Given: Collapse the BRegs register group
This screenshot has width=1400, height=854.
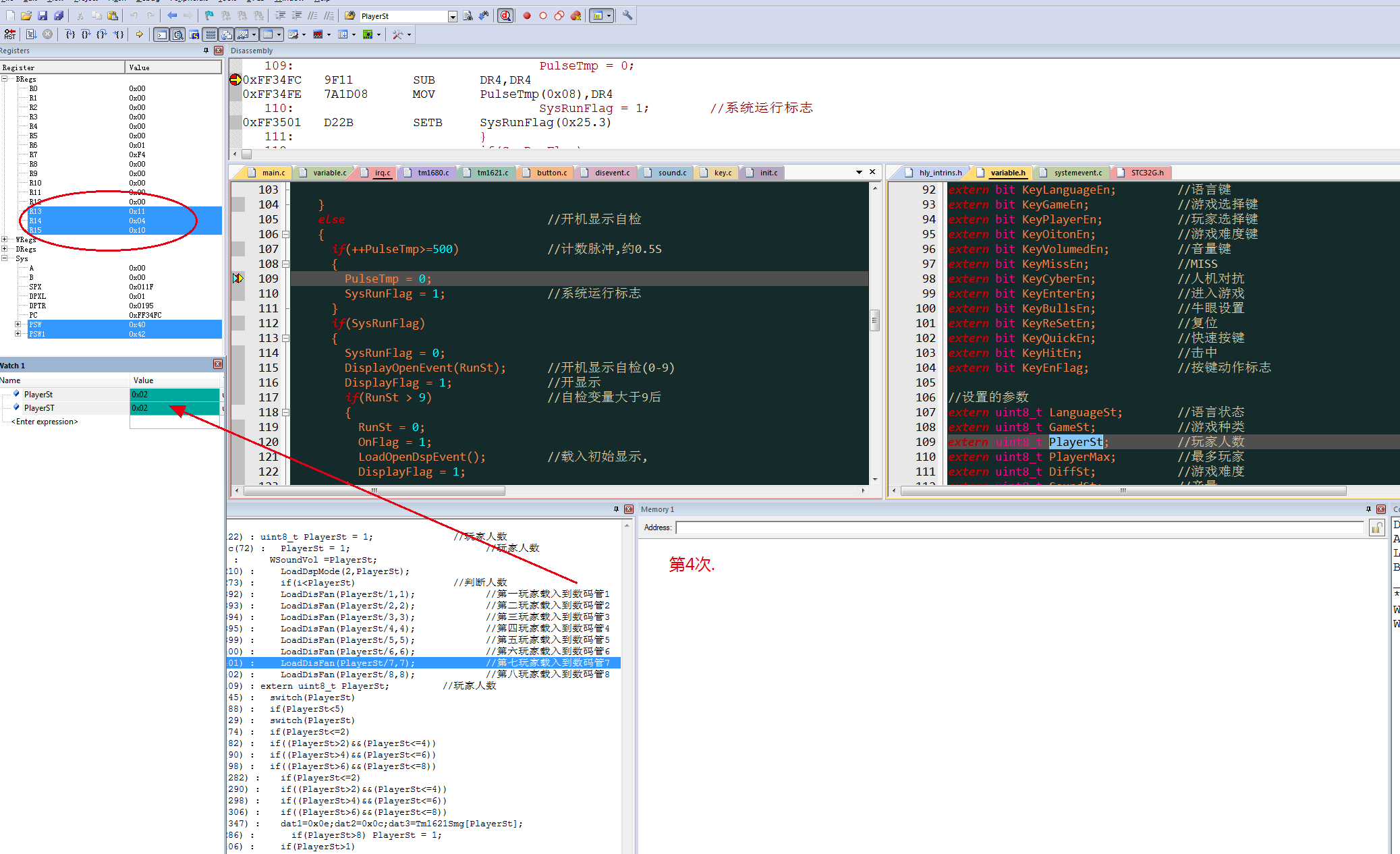Looking at the screenshot, I should coord(5,79).
